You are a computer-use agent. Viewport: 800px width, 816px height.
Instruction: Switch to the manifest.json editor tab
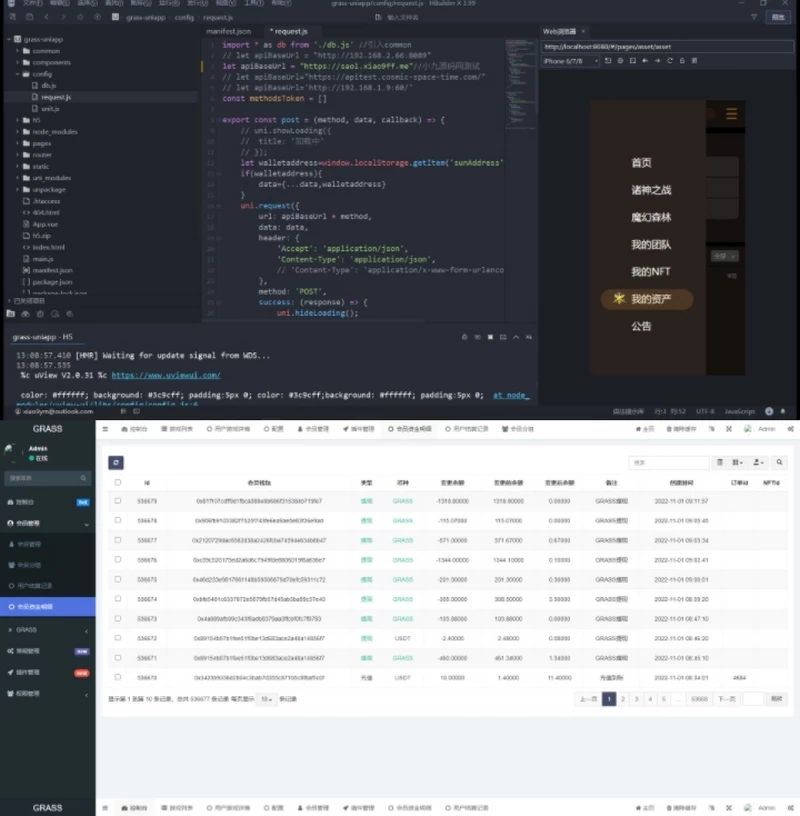tap(228, 32)
